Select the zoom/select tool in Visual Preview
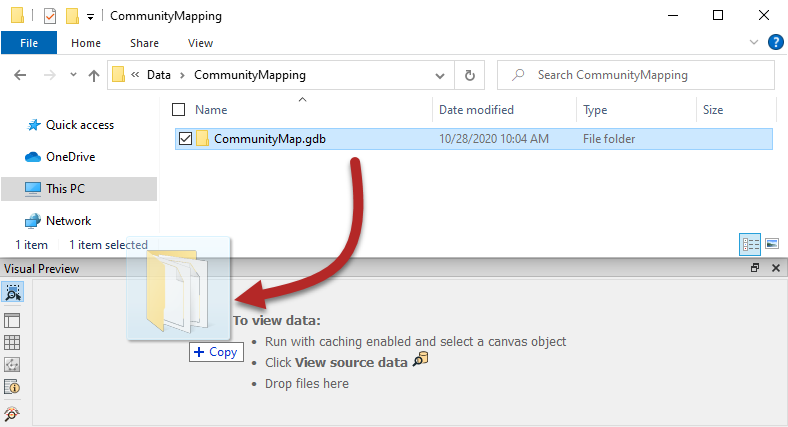The height and width of the screenshot is (427, 788). coord(13,292)
